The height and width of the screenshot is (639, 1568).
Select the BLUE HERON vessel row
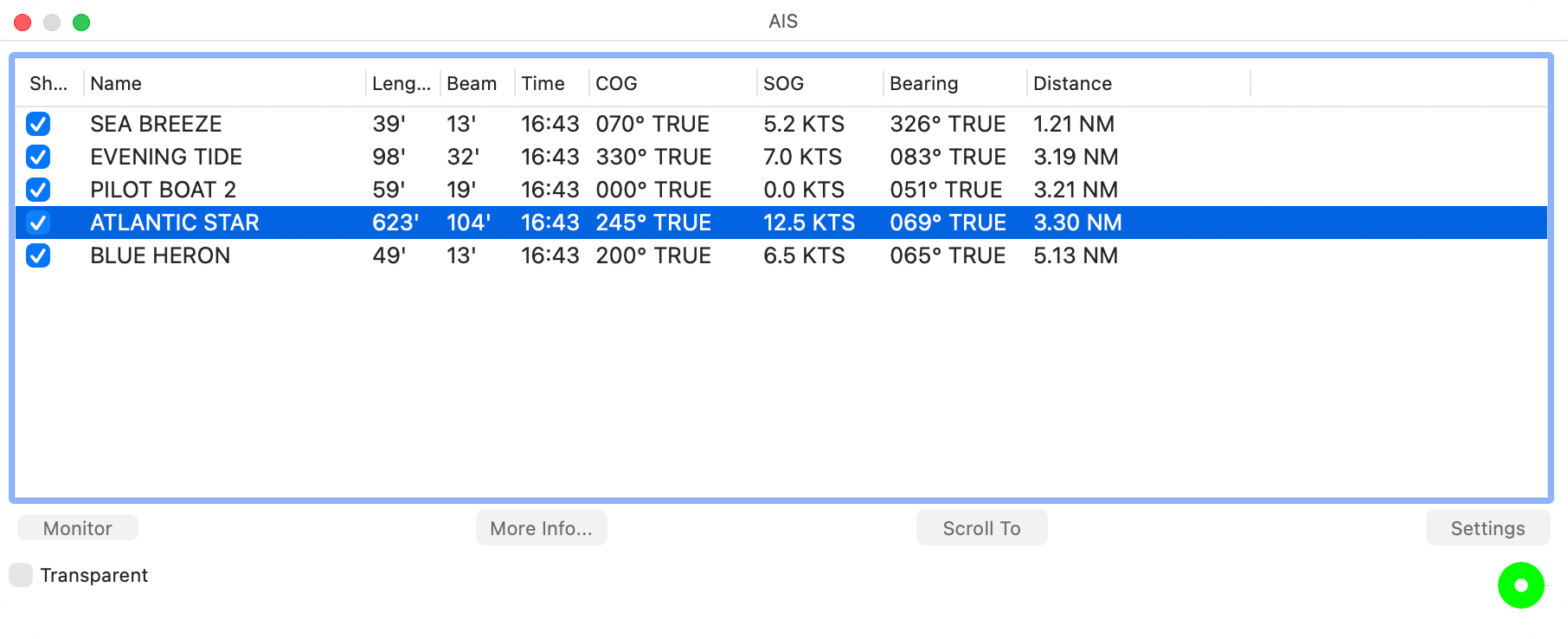click(781, 255)
